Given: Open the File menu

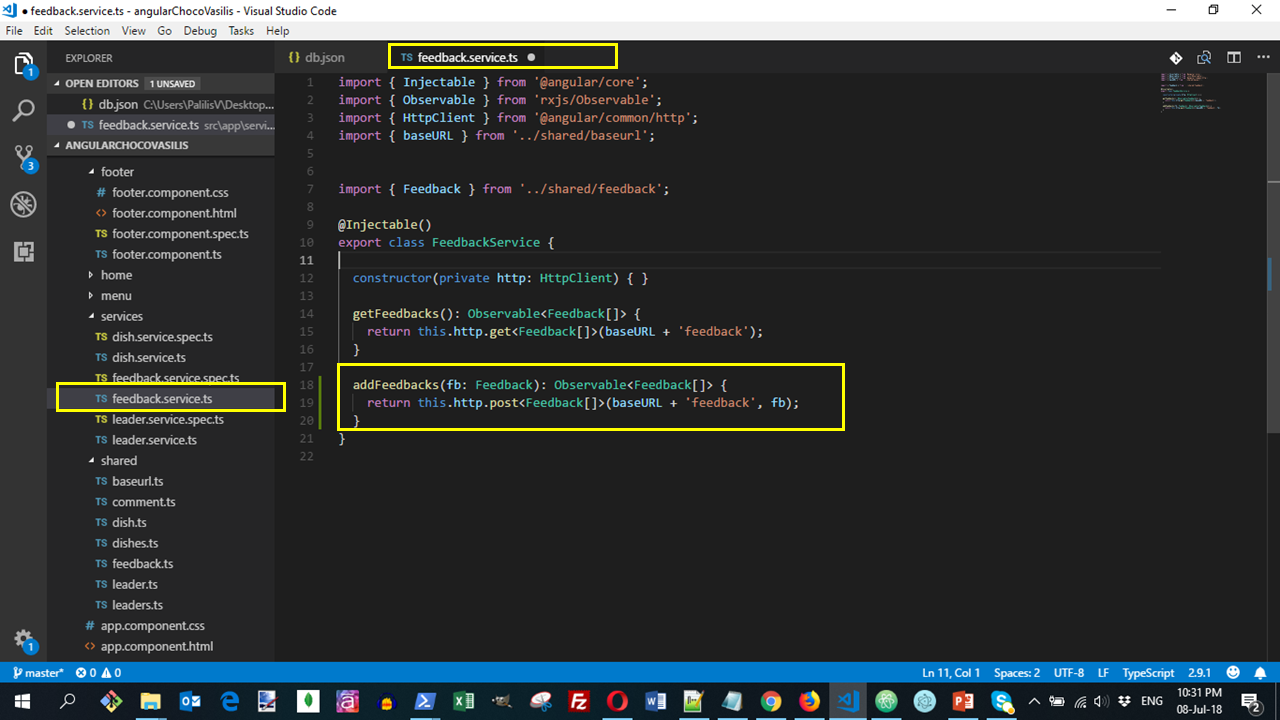Looking at the screenshot, I should click(x=15, y=31).
